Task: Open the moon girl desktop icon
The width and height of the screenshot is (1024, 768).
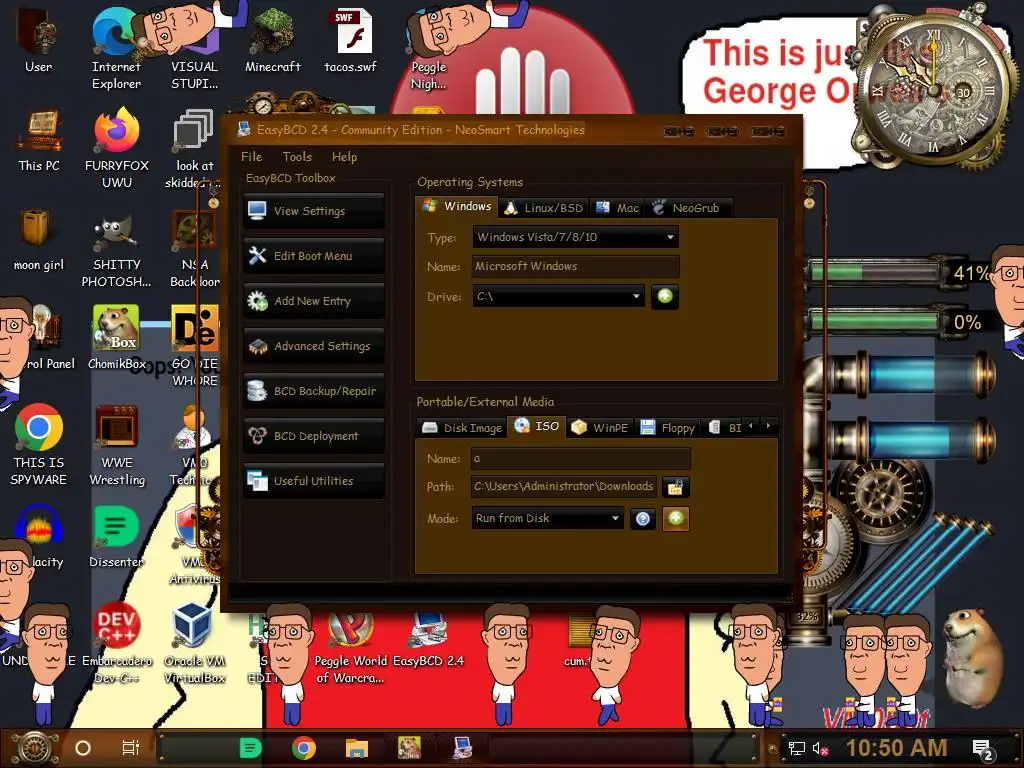Action: [39, 240]
